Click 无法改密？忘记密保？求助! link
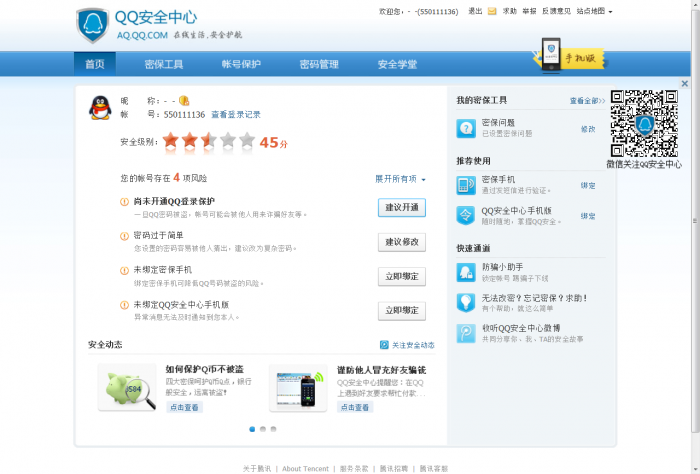The image size is (700, 474). pos(534,298)
